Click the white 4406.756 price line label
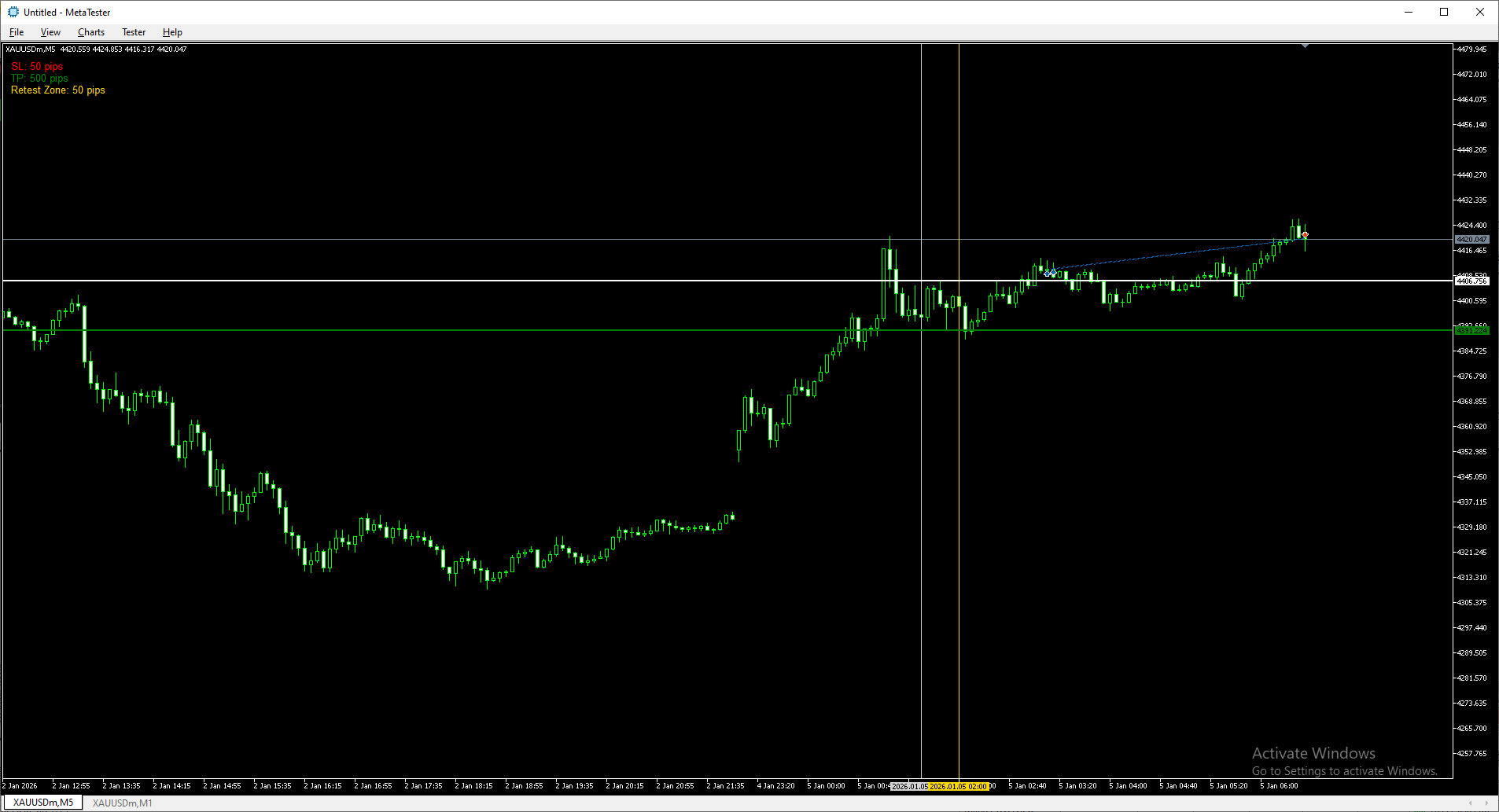This screenshot has width=1499, height=812. (1471, 281)
